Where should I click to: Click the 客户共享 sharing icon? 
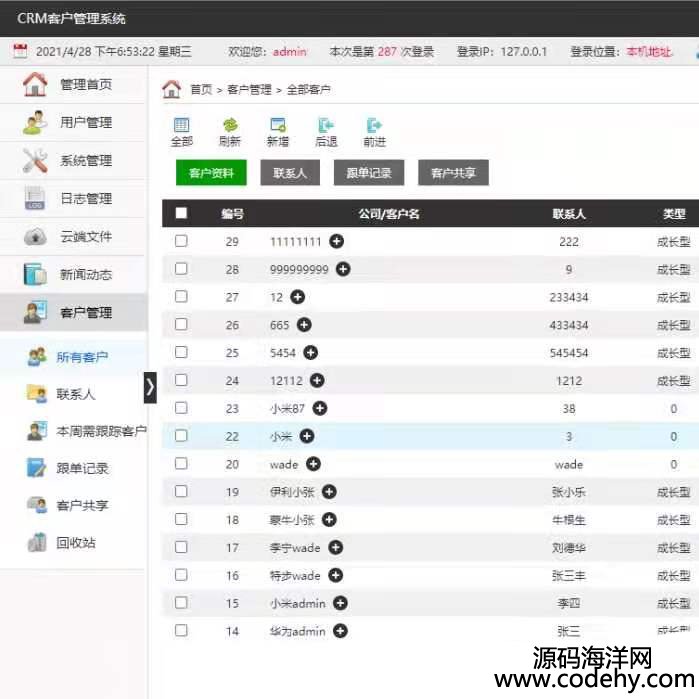pyautogui.click(x=37, y=505)
